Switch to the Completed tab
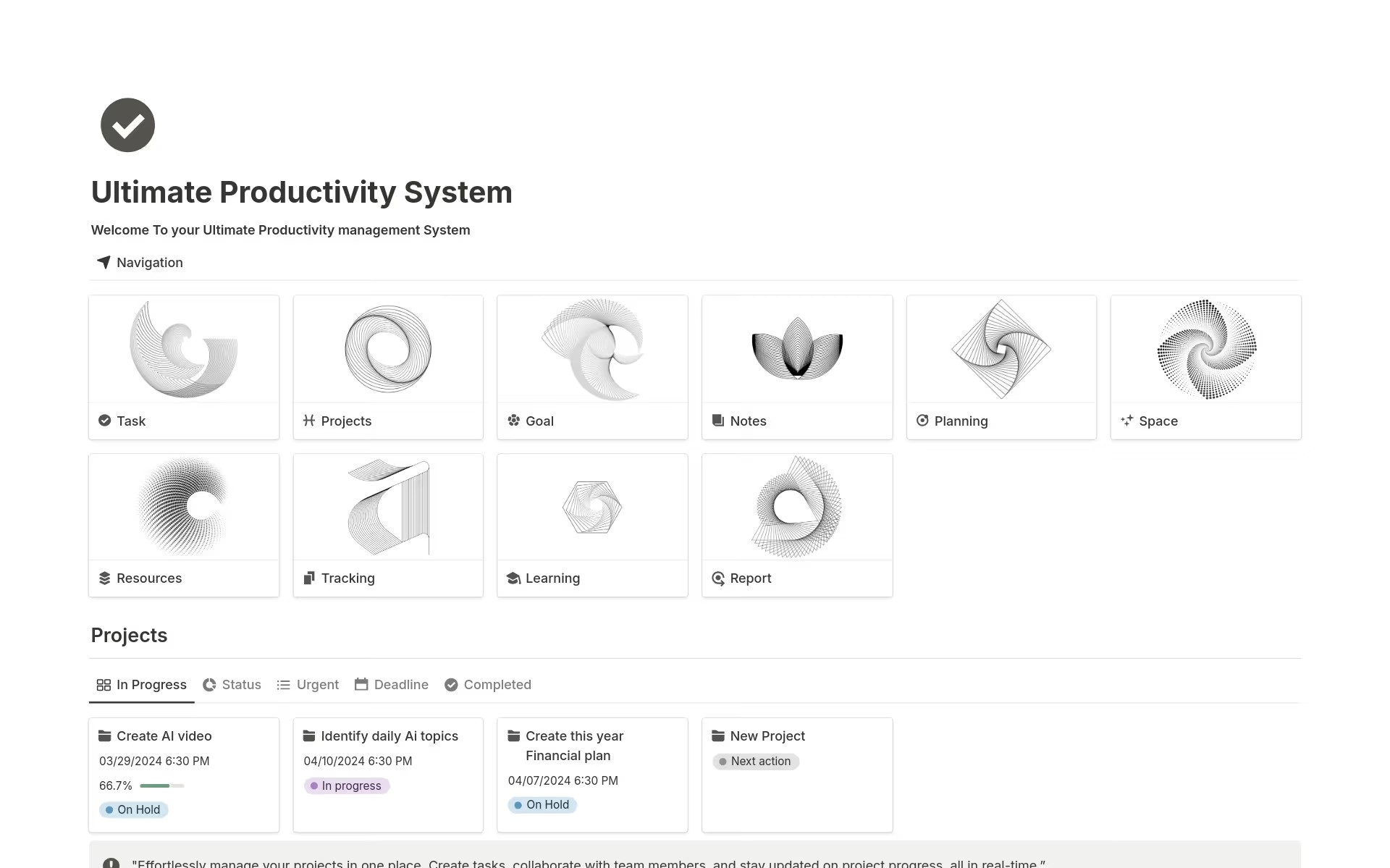 (488, 684)
